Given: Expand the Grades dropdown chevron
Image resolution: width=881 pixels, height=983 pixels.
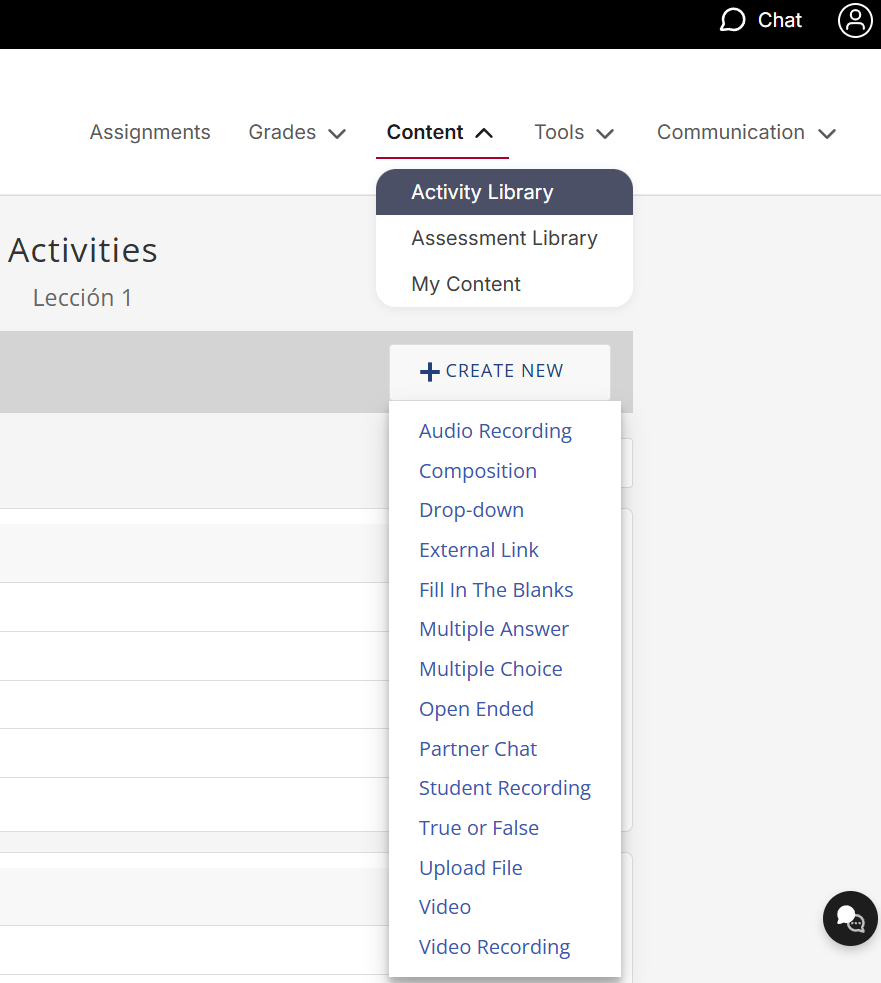Looking at the screenshot, I should (337, 133).
